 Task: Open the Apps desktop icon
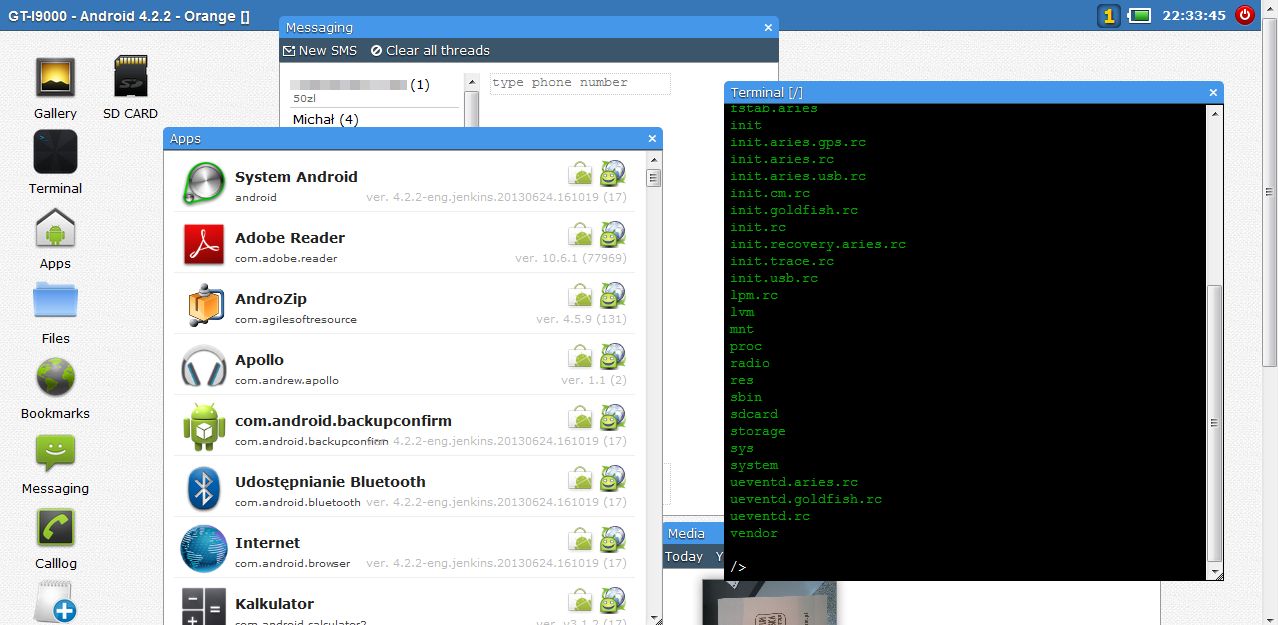pyautogui.click(x=55, y=228)
